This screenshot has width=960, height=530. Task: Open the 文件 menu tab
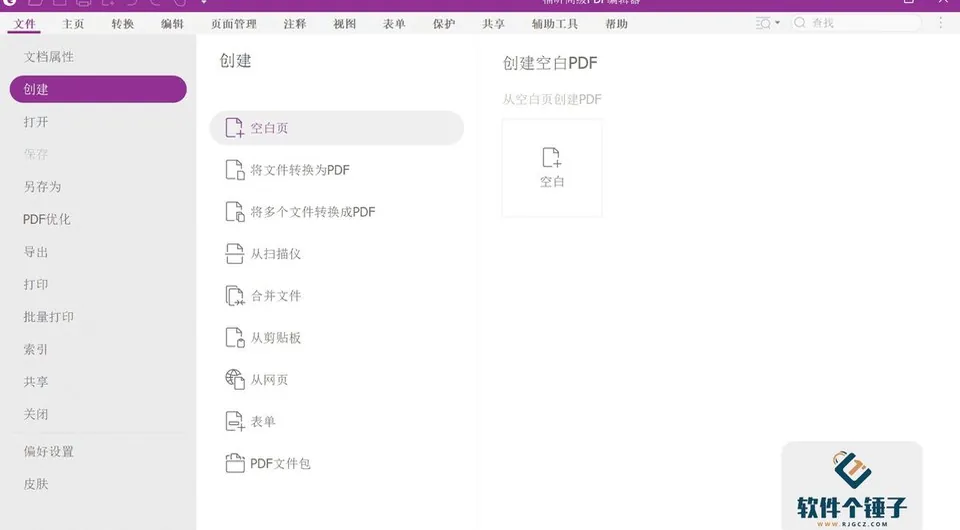click(x=24, y=24)
